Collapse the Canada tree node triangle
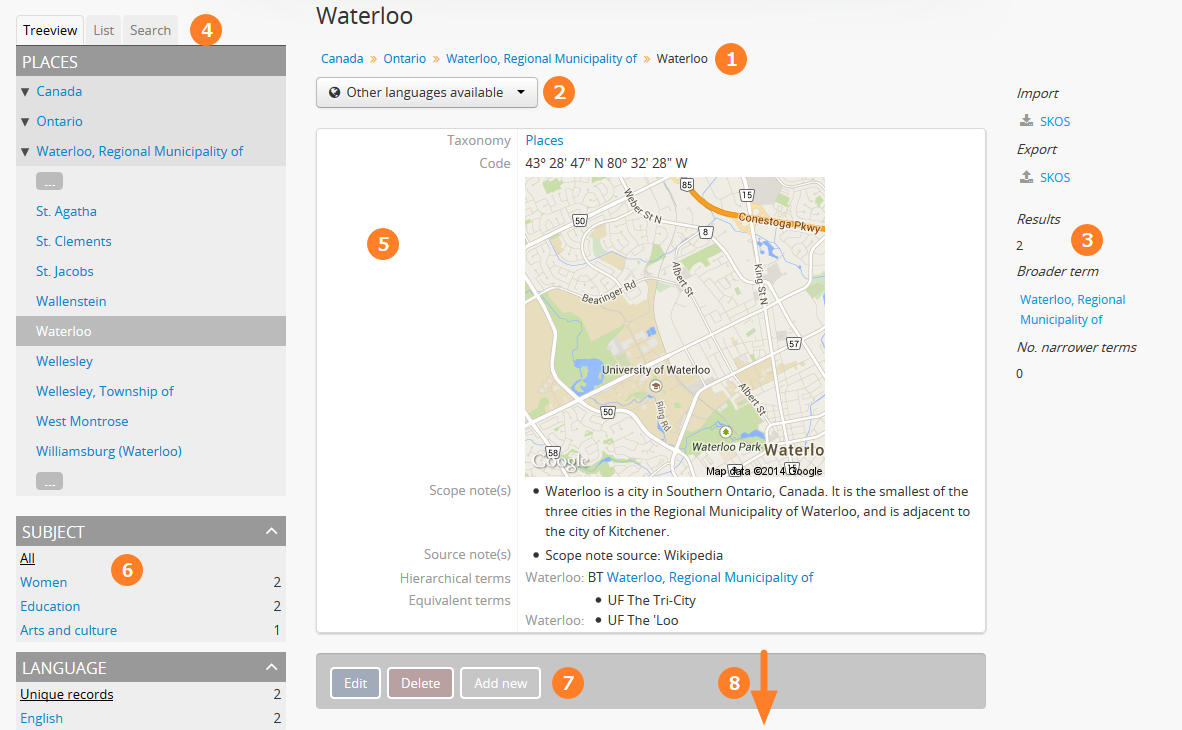 tap(25, 92)
